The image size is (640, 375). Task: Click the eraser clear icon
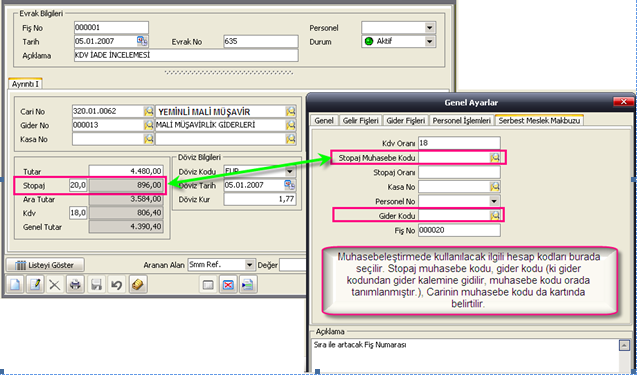pyautogui.click(x=138, y=284)
